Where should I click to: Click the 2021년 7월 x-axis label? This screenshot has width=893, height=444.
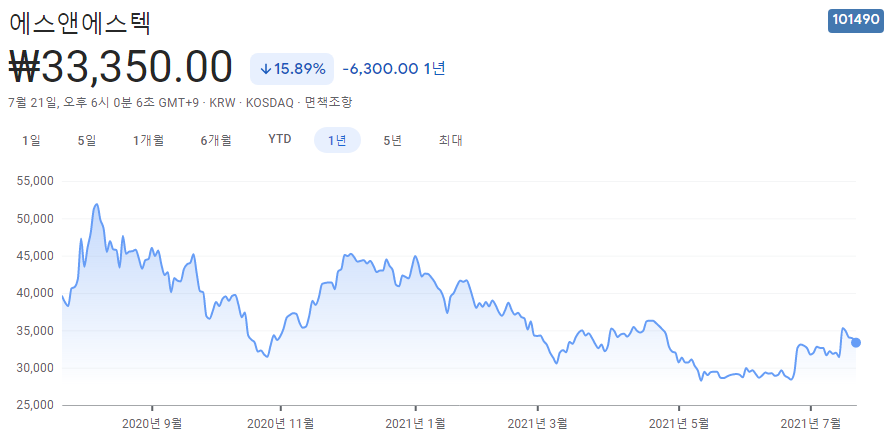(810, 423)
